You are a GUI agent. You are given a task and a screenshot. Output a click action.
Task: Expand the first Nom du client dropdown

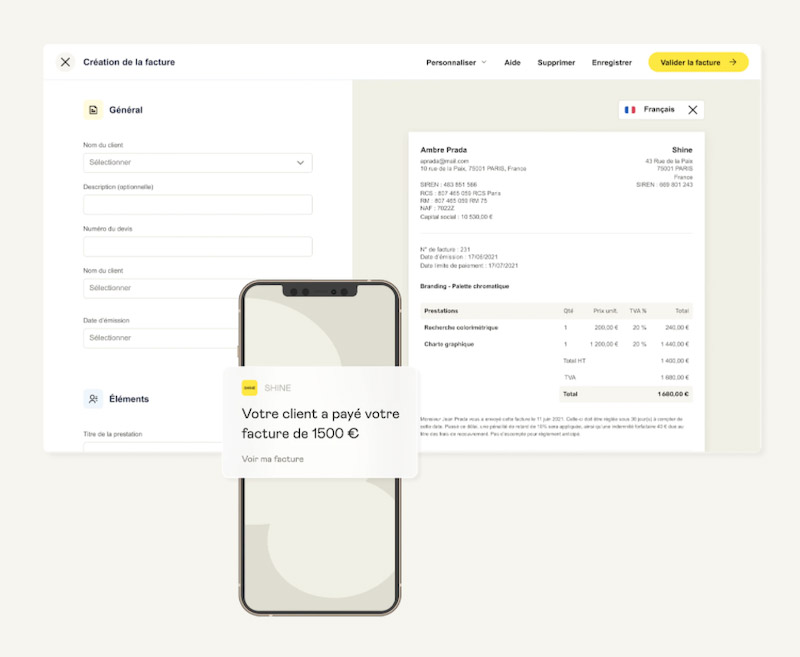(x=197, y=163)
